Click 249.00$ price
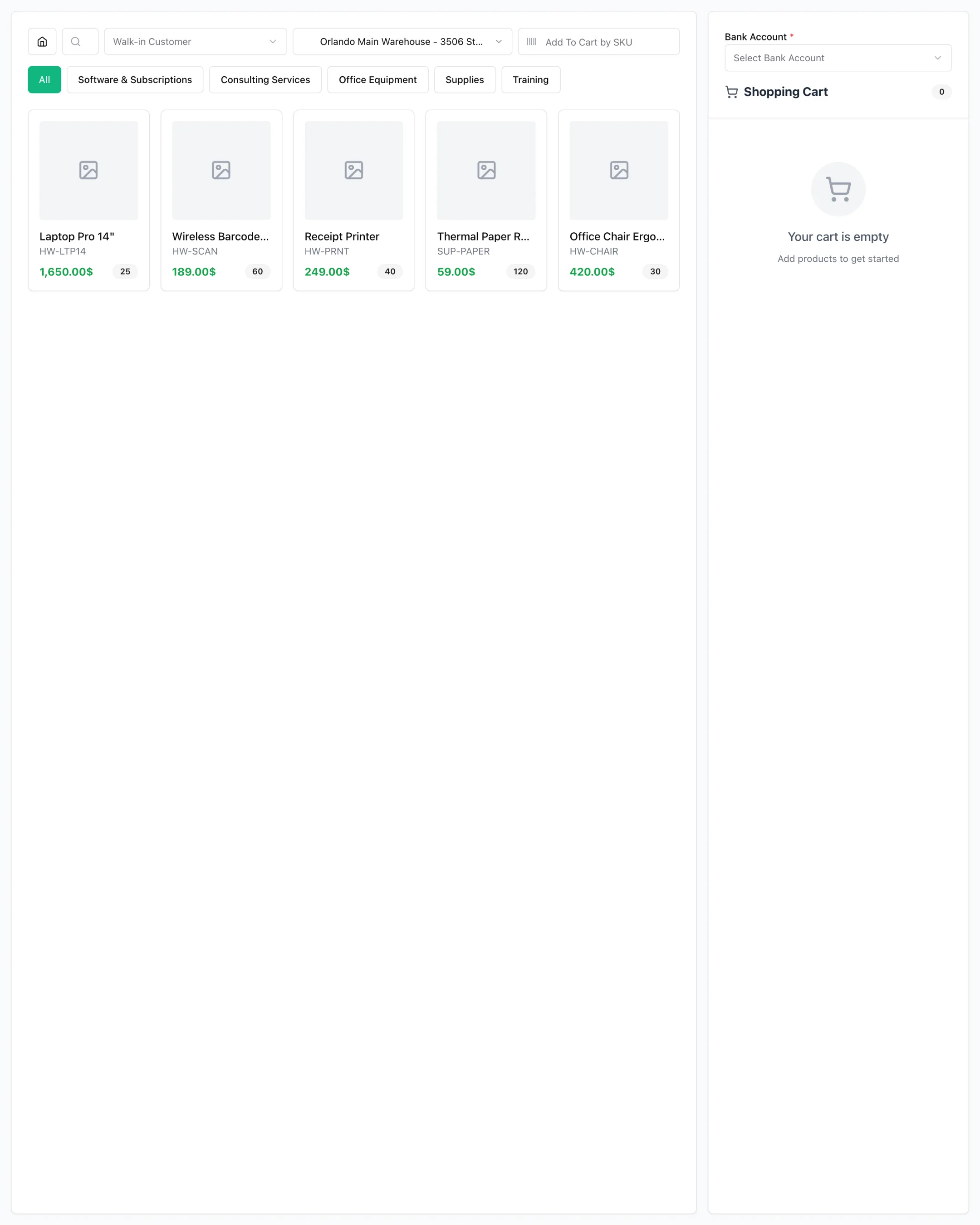The width and height of the screenshot is (980, 1225). [x=327, y=272]
